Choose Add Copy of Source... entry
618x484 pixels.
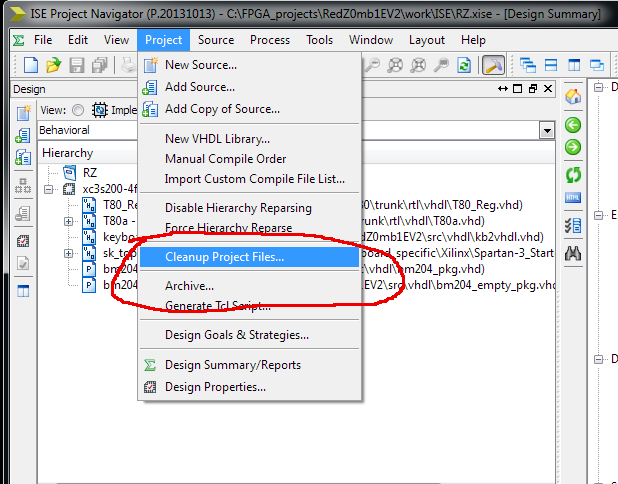[249, 109]
